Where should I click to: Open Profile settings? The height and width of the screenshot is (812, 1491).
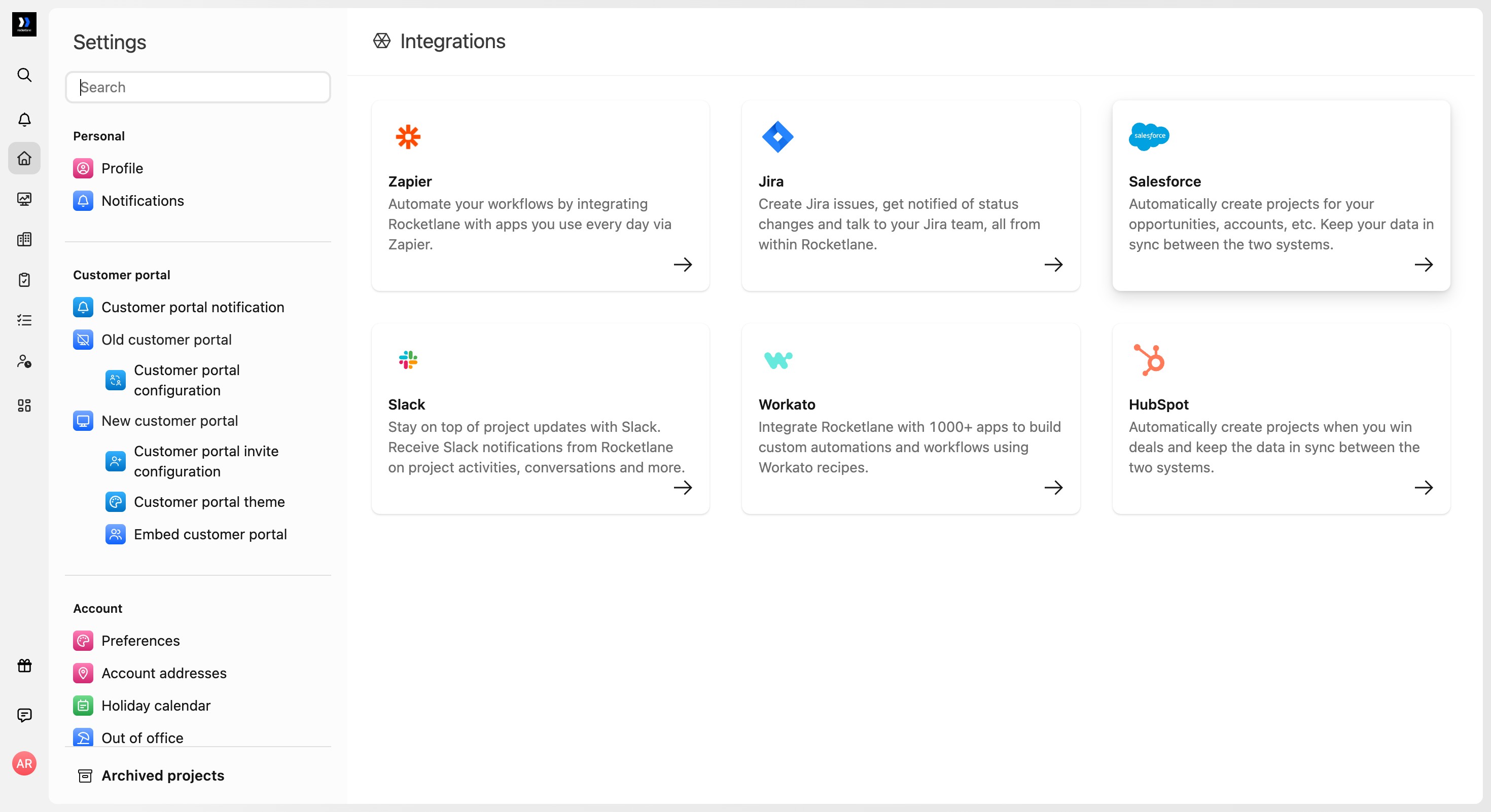108,168
